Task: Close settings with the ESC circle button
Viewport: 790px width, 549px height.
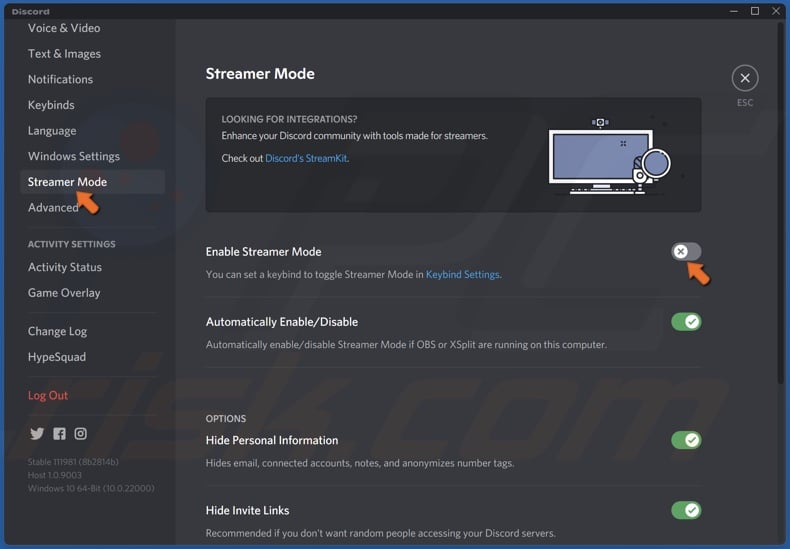Action: point(745,78)
